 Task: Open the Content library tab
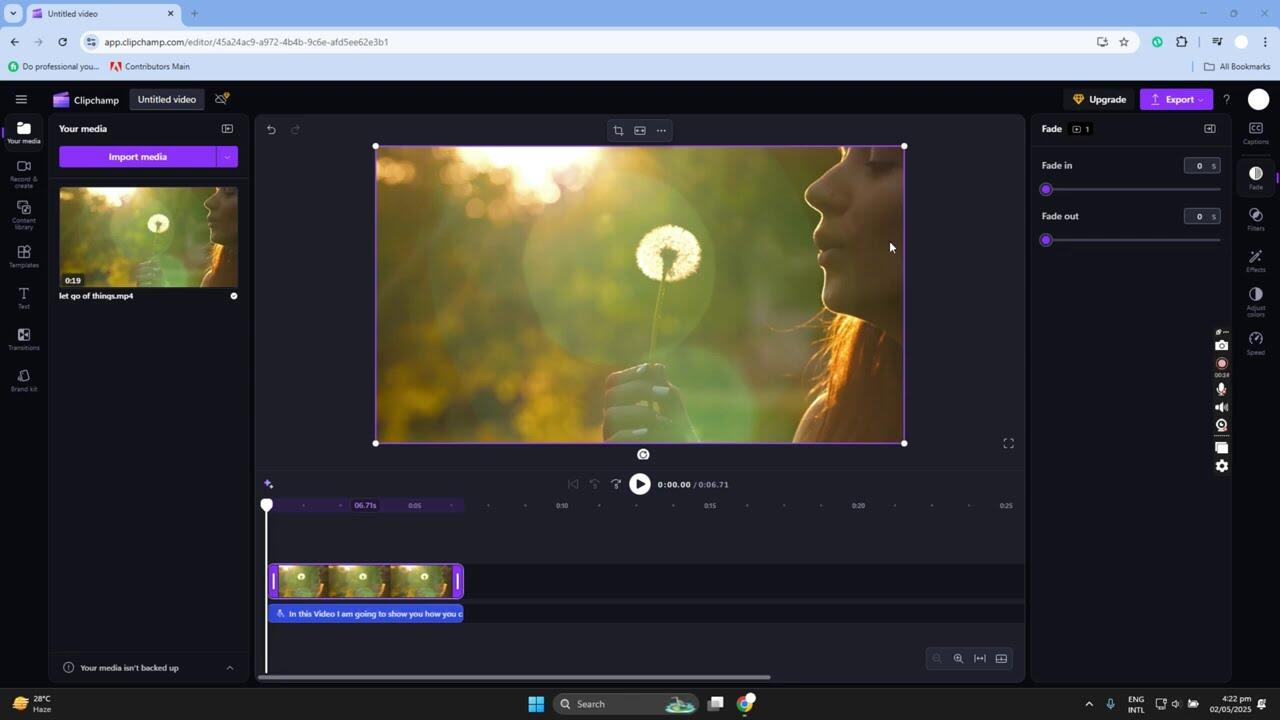click(x=24, y=213)
